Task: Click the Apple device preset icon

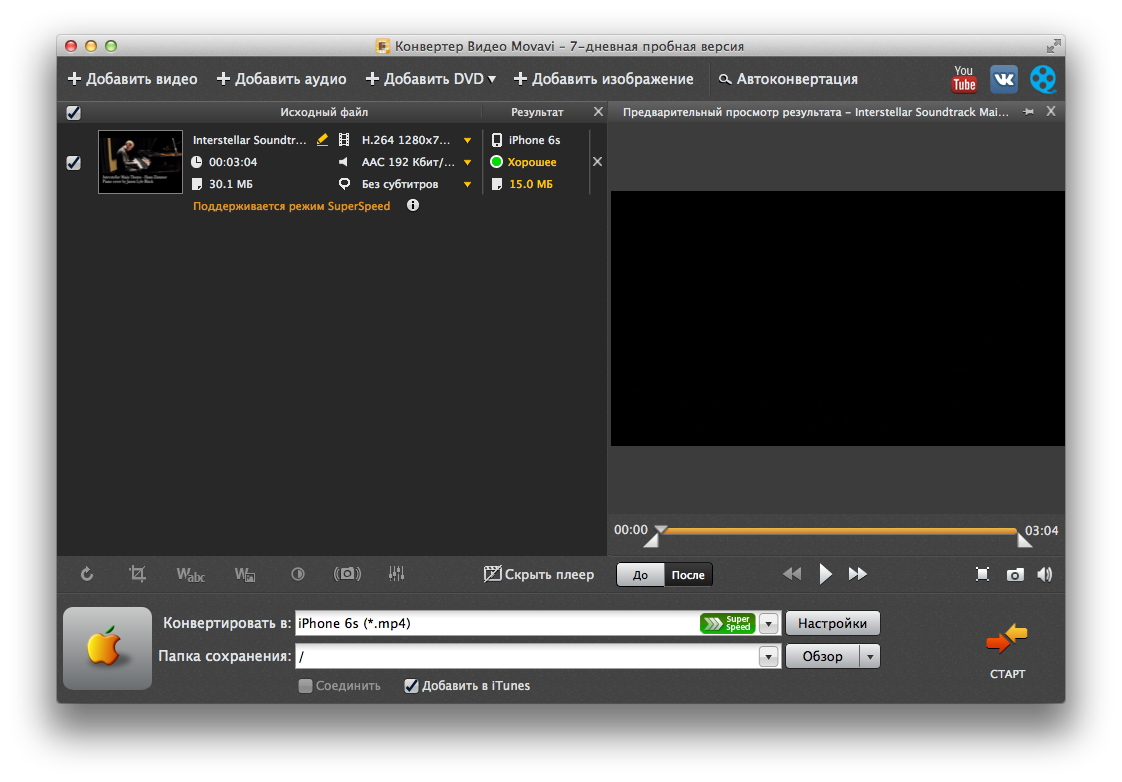Action: [x=107, y=648]
